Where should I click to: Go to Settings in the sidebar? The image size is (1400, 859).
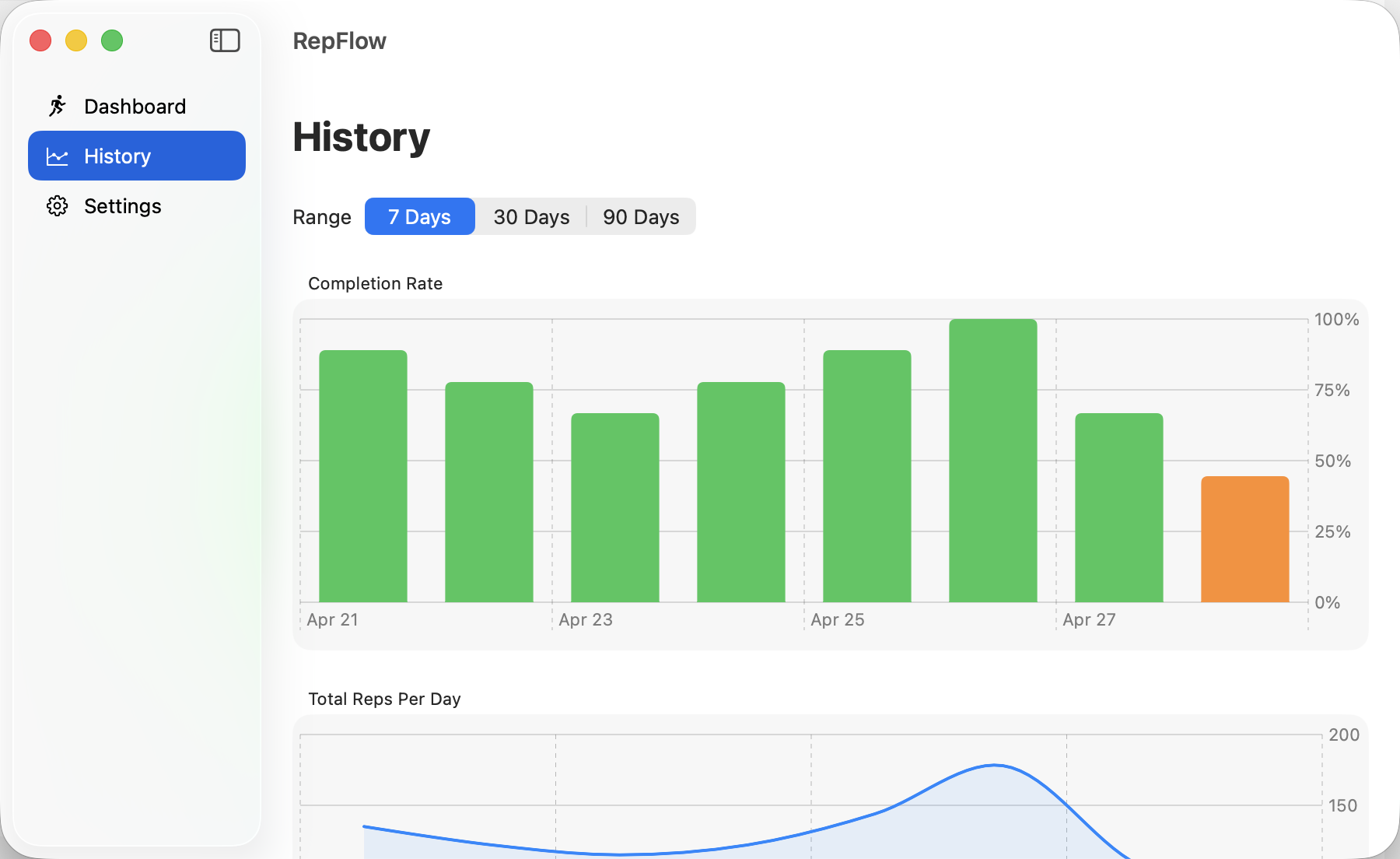click(x=137, y=205)
